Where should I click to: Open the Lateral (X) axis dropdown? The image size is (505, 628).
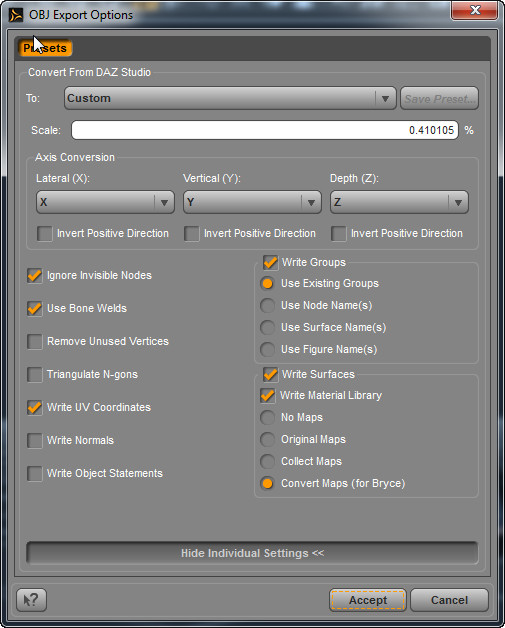point(105,202)
